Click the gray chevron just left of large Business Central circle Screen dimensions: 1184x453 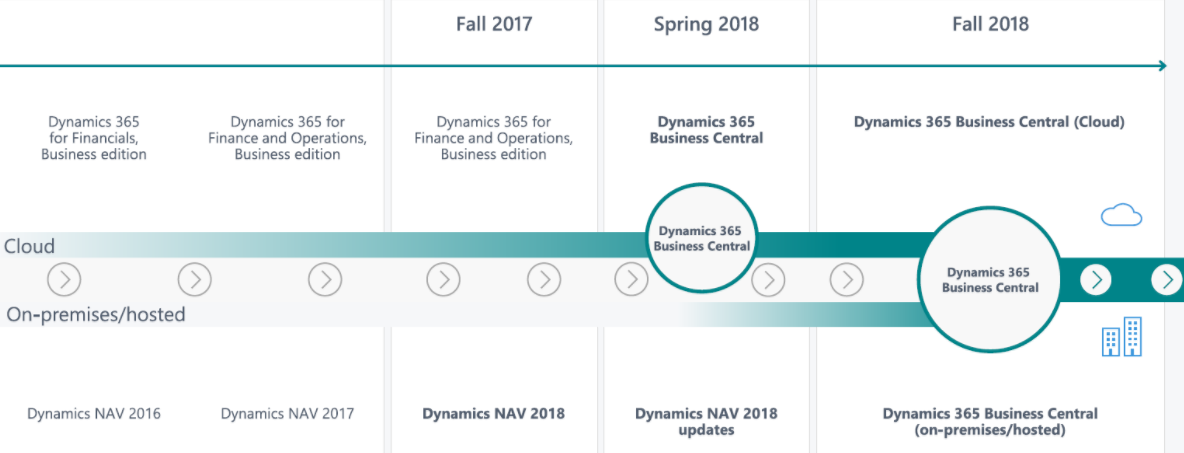tap(846, 280)
